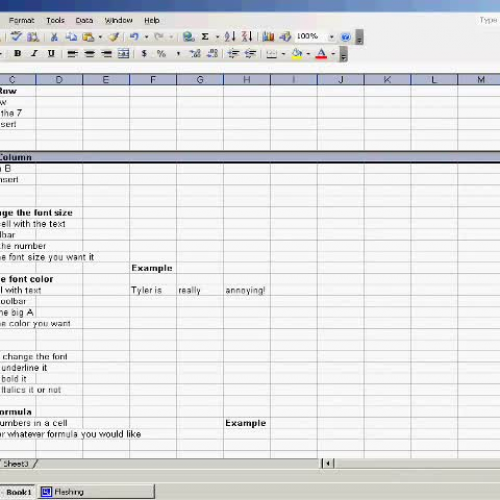This screenshot has height=500, width=500.
Task: Switch to the Sheet3 tab
Action: click(x=16, y=464)
